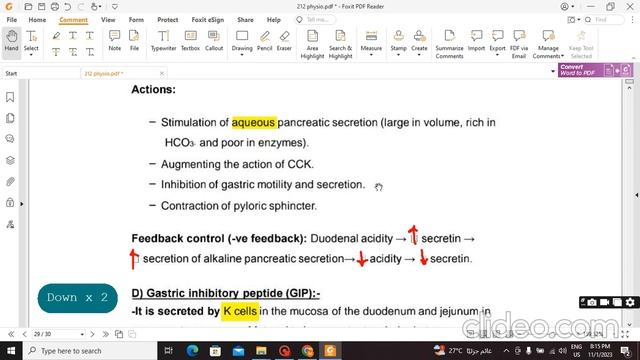
Task: Pick the Eraser tool
Action: tap(284, 41)
